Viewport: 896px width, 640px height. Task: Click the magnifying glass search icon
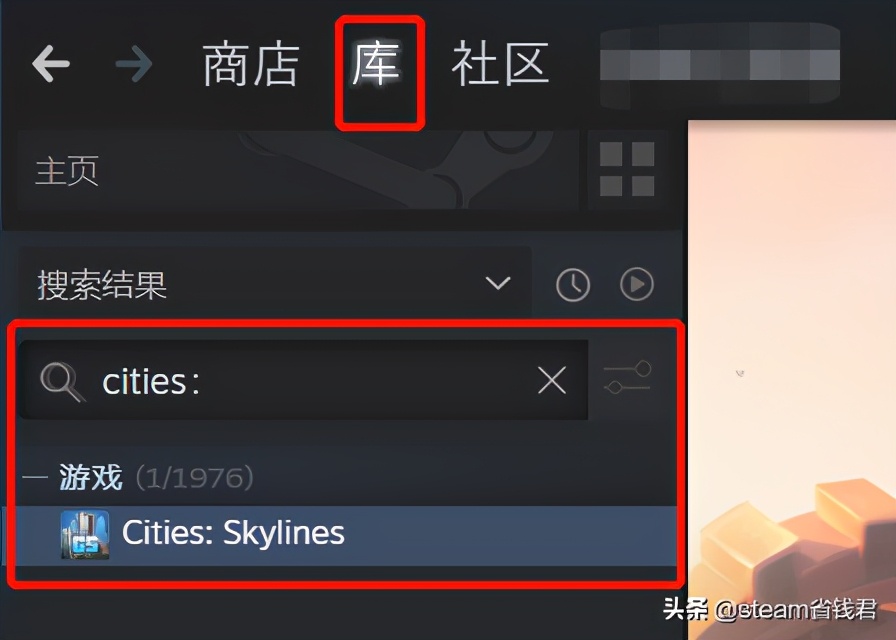[x=62, y=382]
